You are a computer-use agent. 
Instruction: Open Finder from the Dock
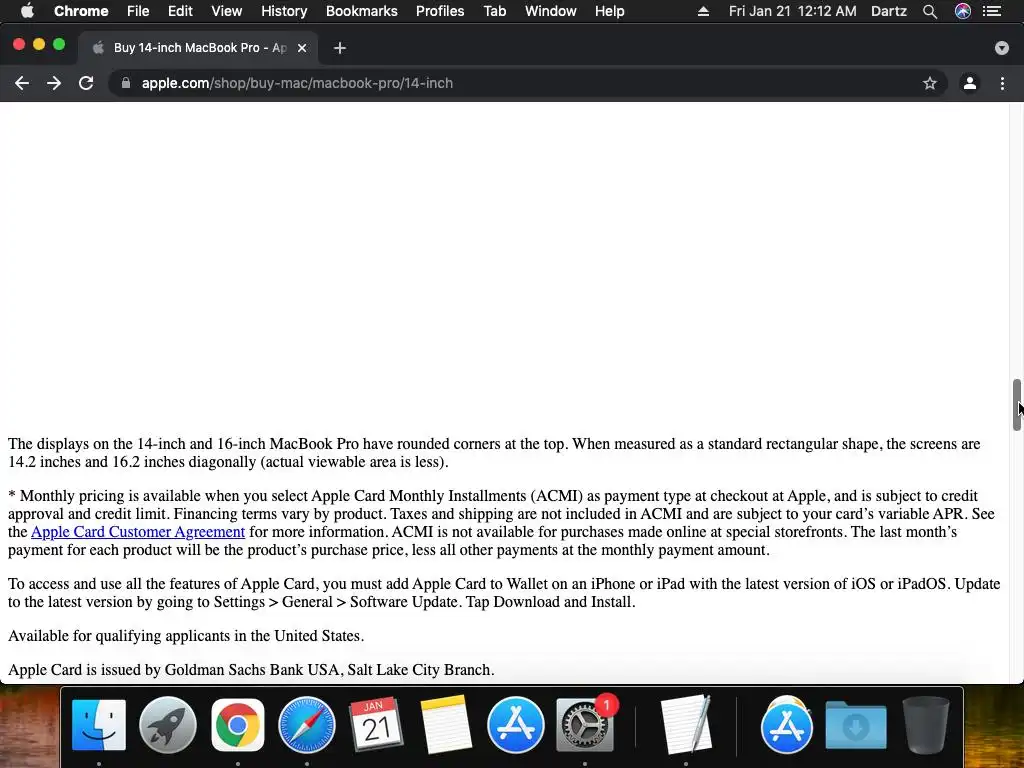[99, 725]
